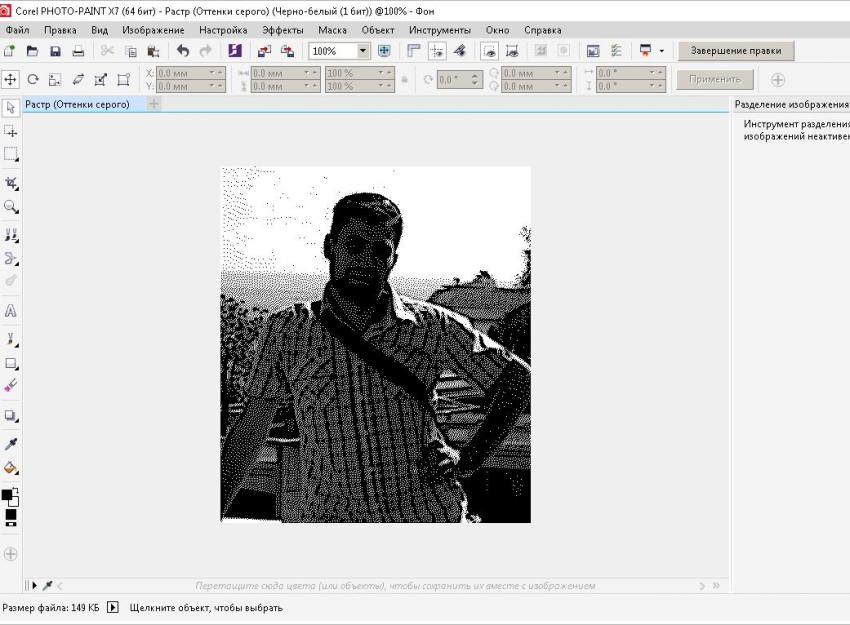Expand the file size info arrow

pos(112,607)
